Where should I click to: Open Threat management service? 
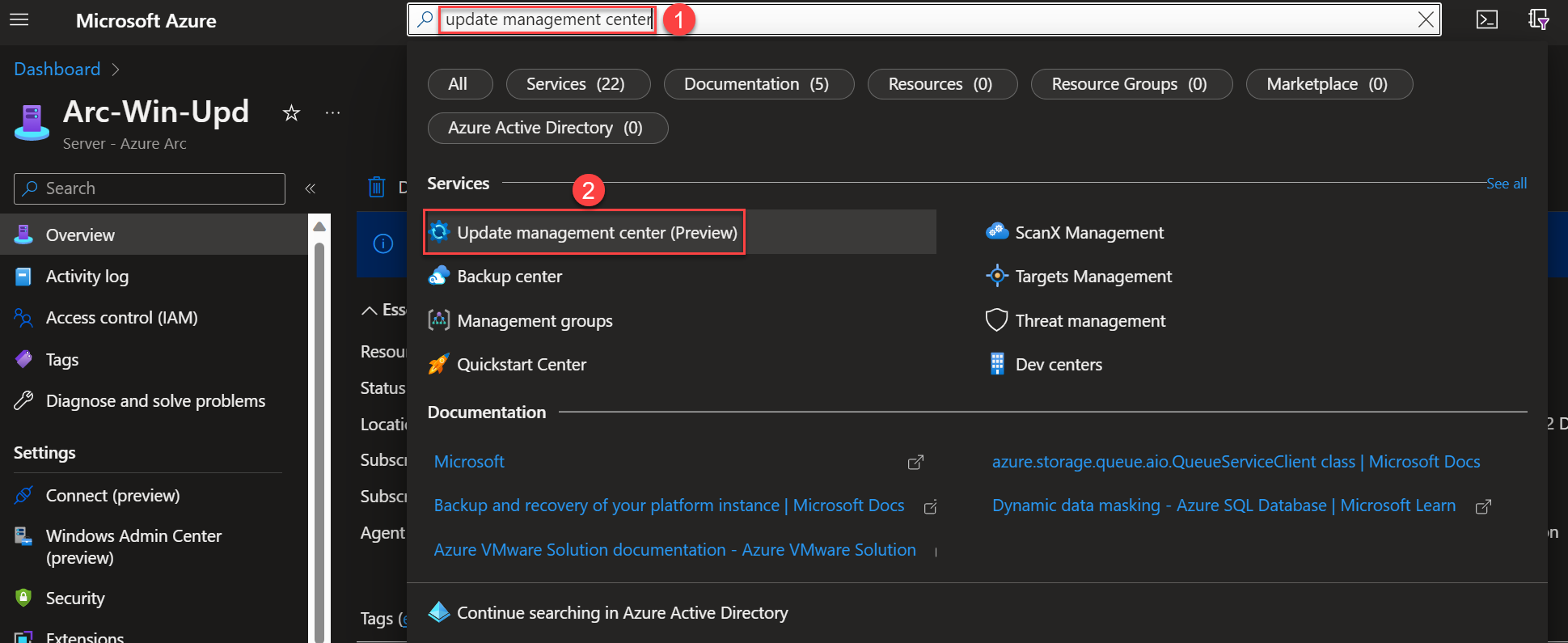[1076, 321]
